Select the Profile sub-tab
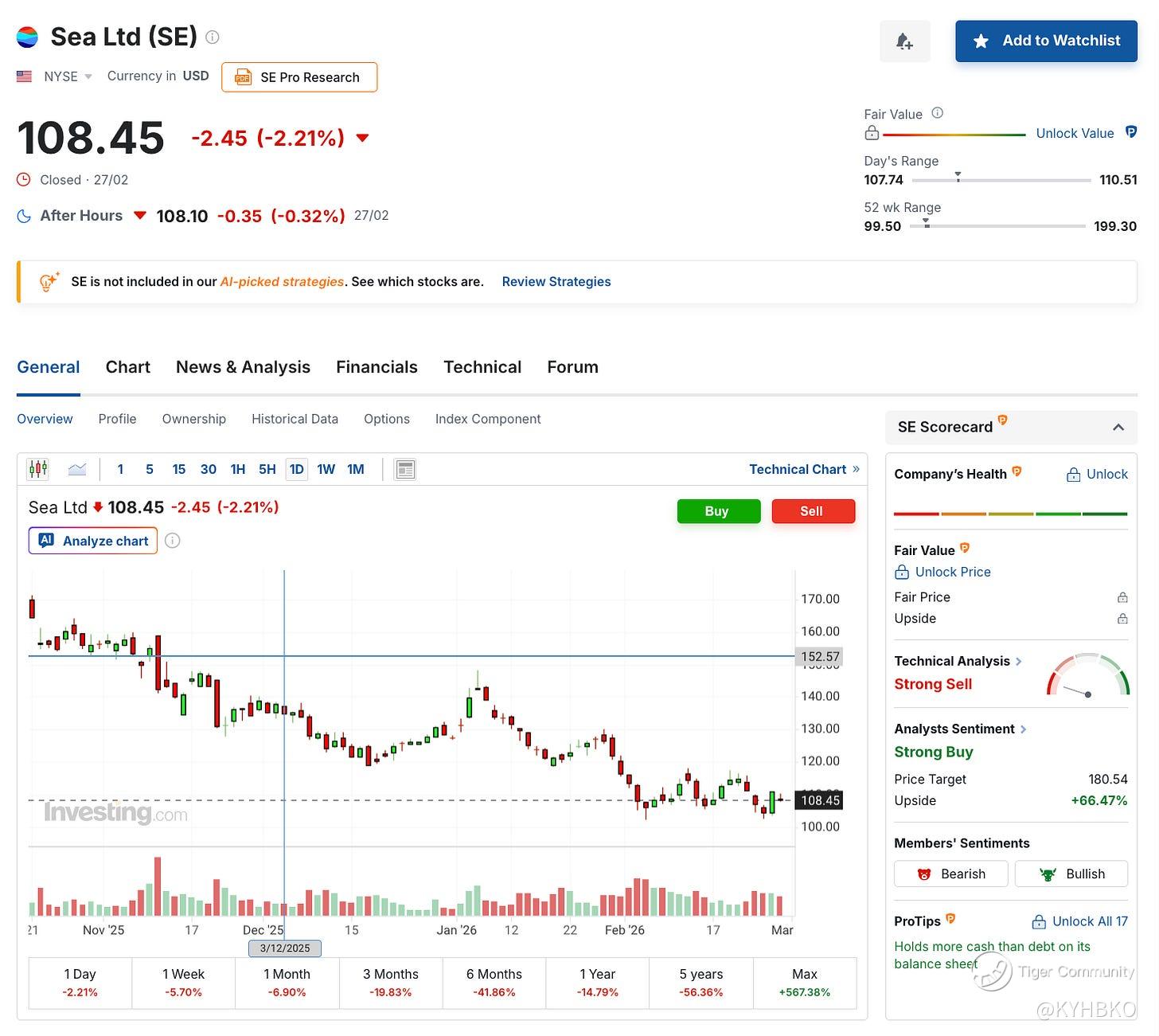This screenshot has width=1159, height=1036. click(x=117, y=419)
